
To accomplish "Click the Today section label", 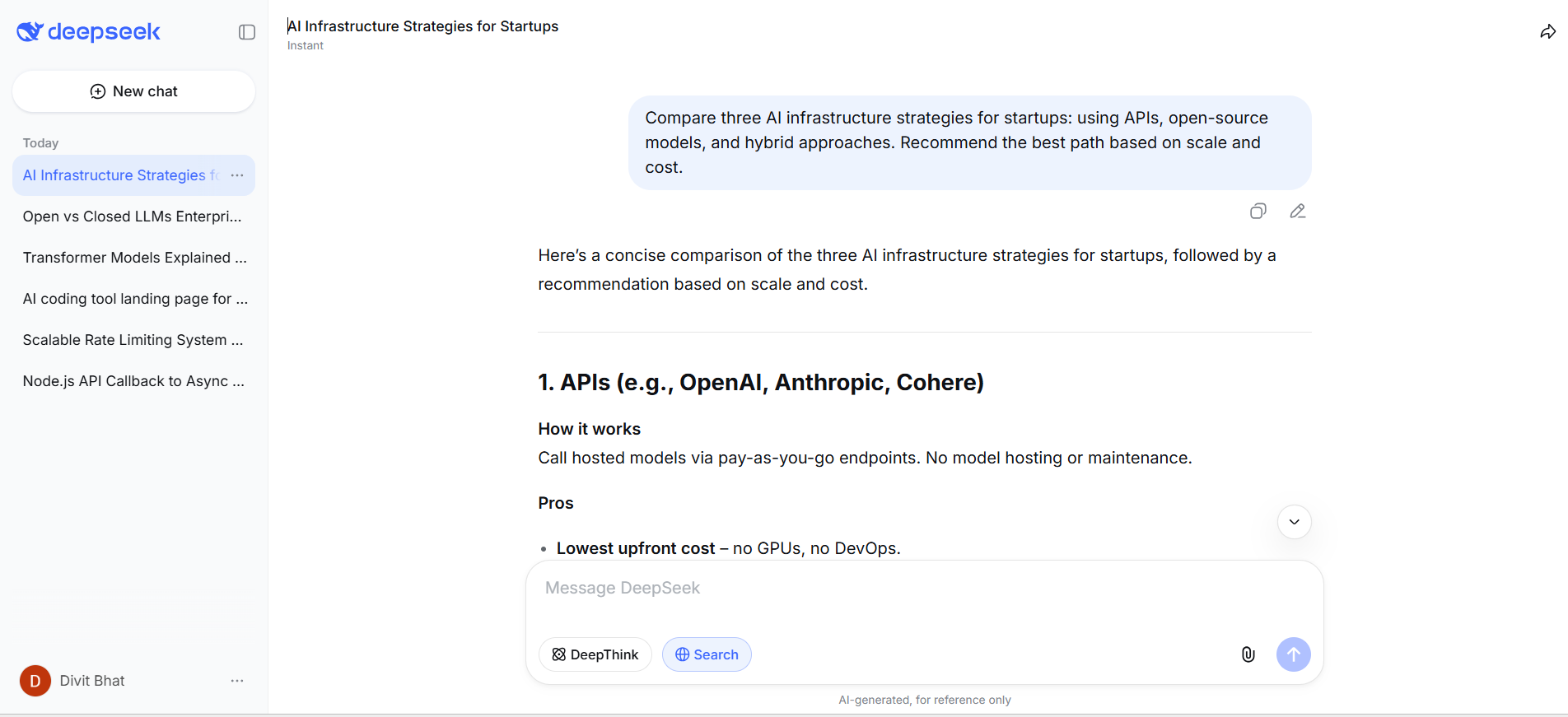I will 41,143.
